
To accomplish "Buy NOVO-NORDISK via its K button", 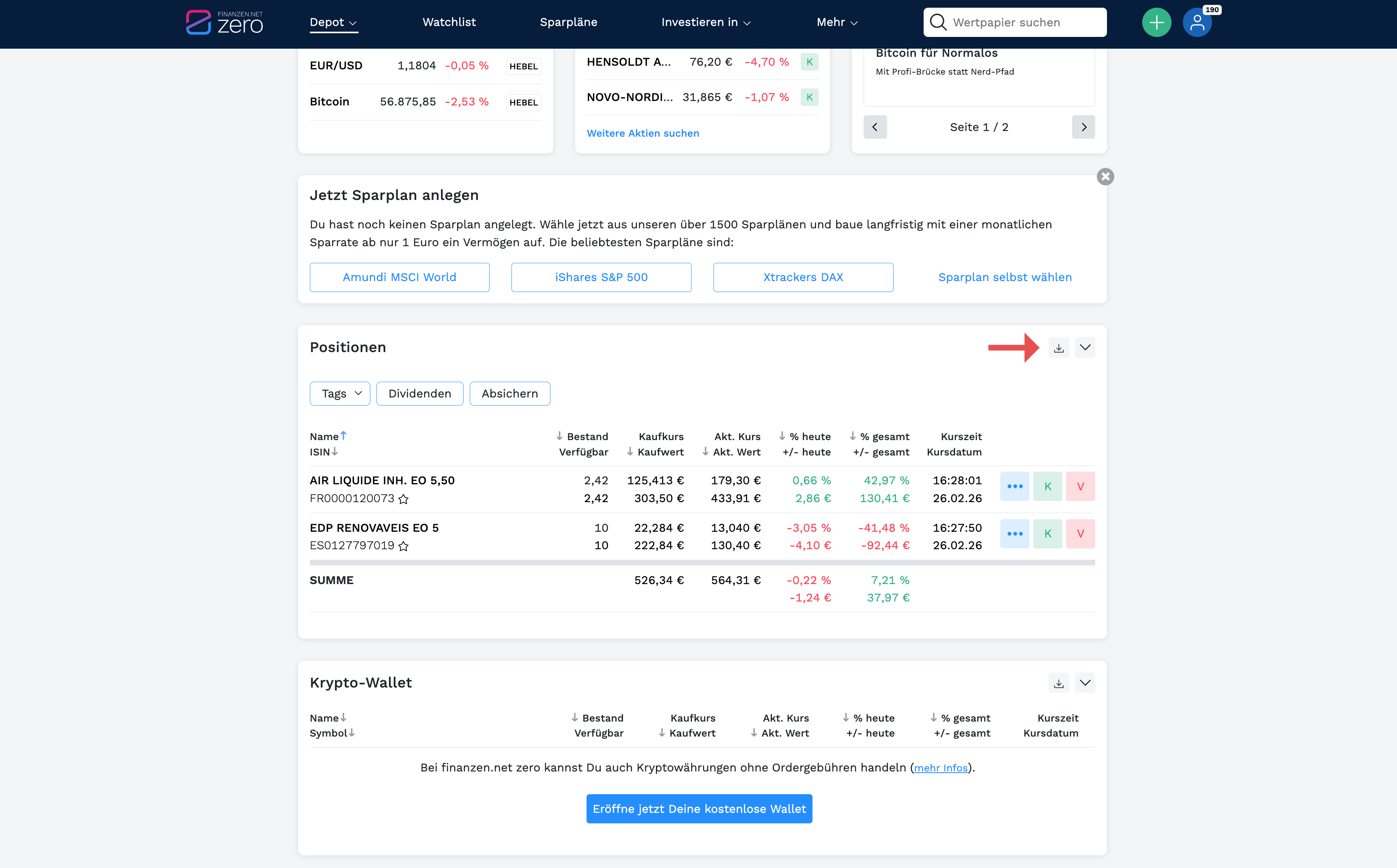I will point(809,97).
